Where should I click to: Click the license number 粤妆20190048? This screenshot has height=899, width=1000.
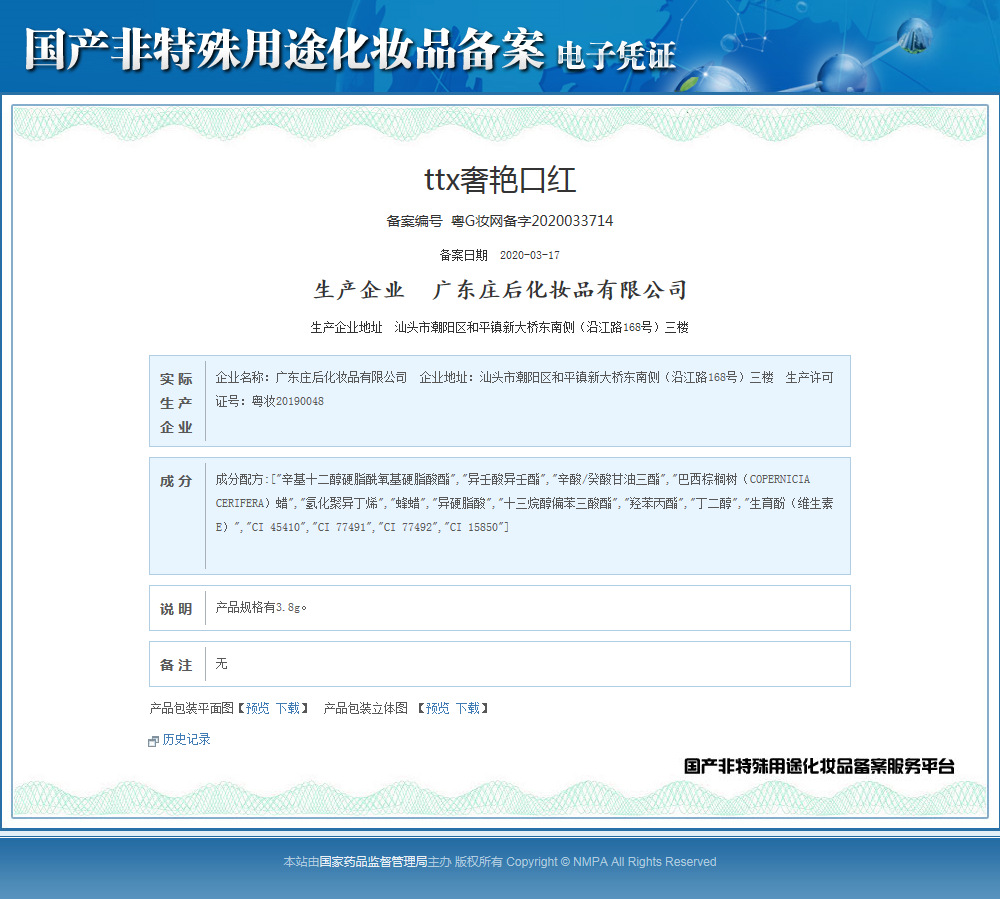288,402
